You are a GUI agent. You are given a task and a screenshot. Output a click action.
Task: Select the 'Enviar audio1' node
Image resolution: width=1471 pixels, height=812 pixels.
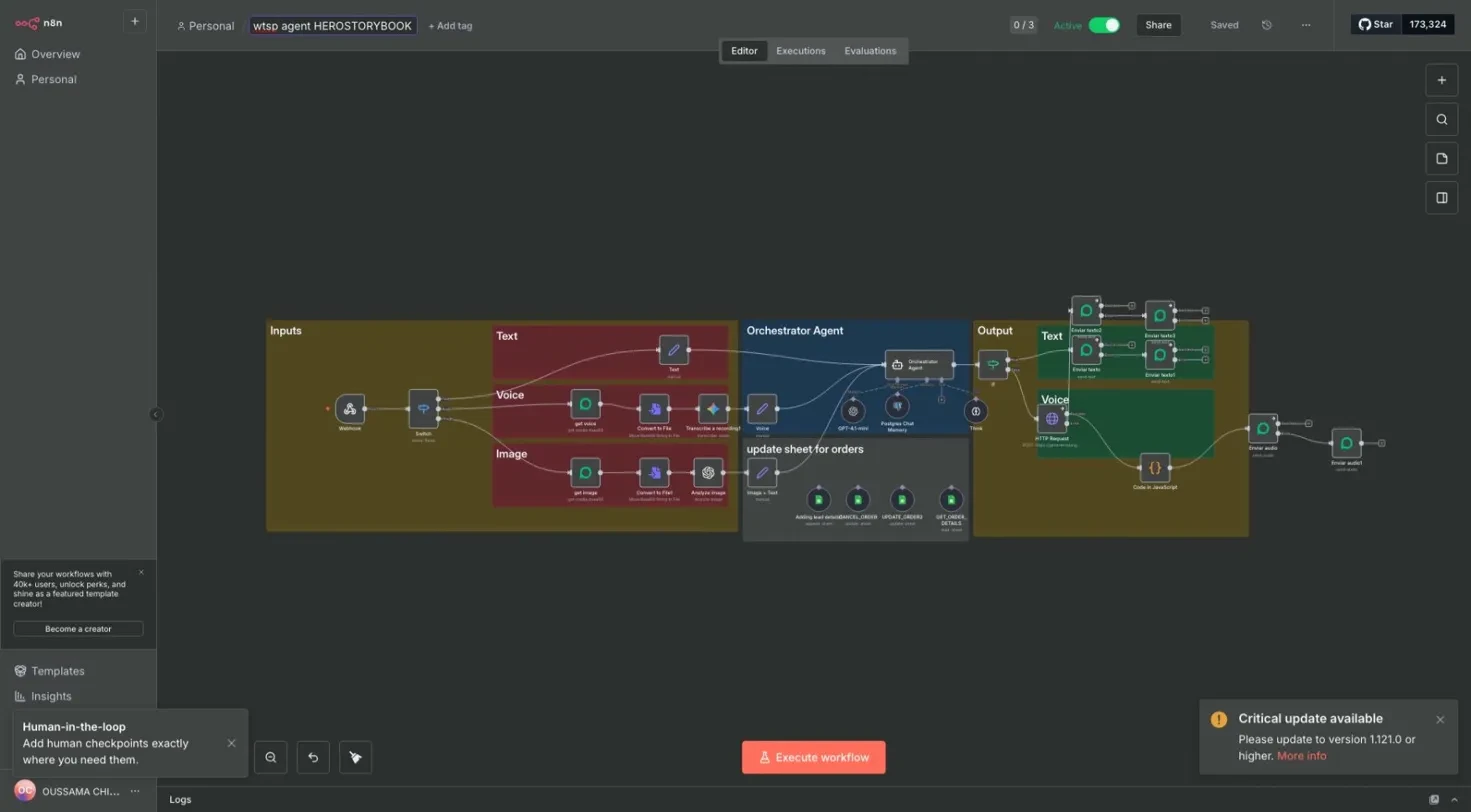(1346, 443)
